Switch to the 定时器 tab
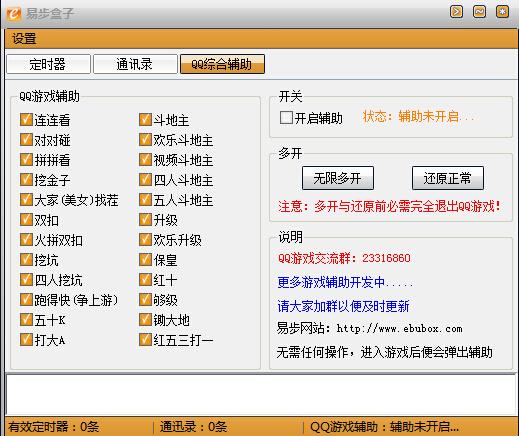Viewport: 519px width, 436px height. (x=48, y=64)
